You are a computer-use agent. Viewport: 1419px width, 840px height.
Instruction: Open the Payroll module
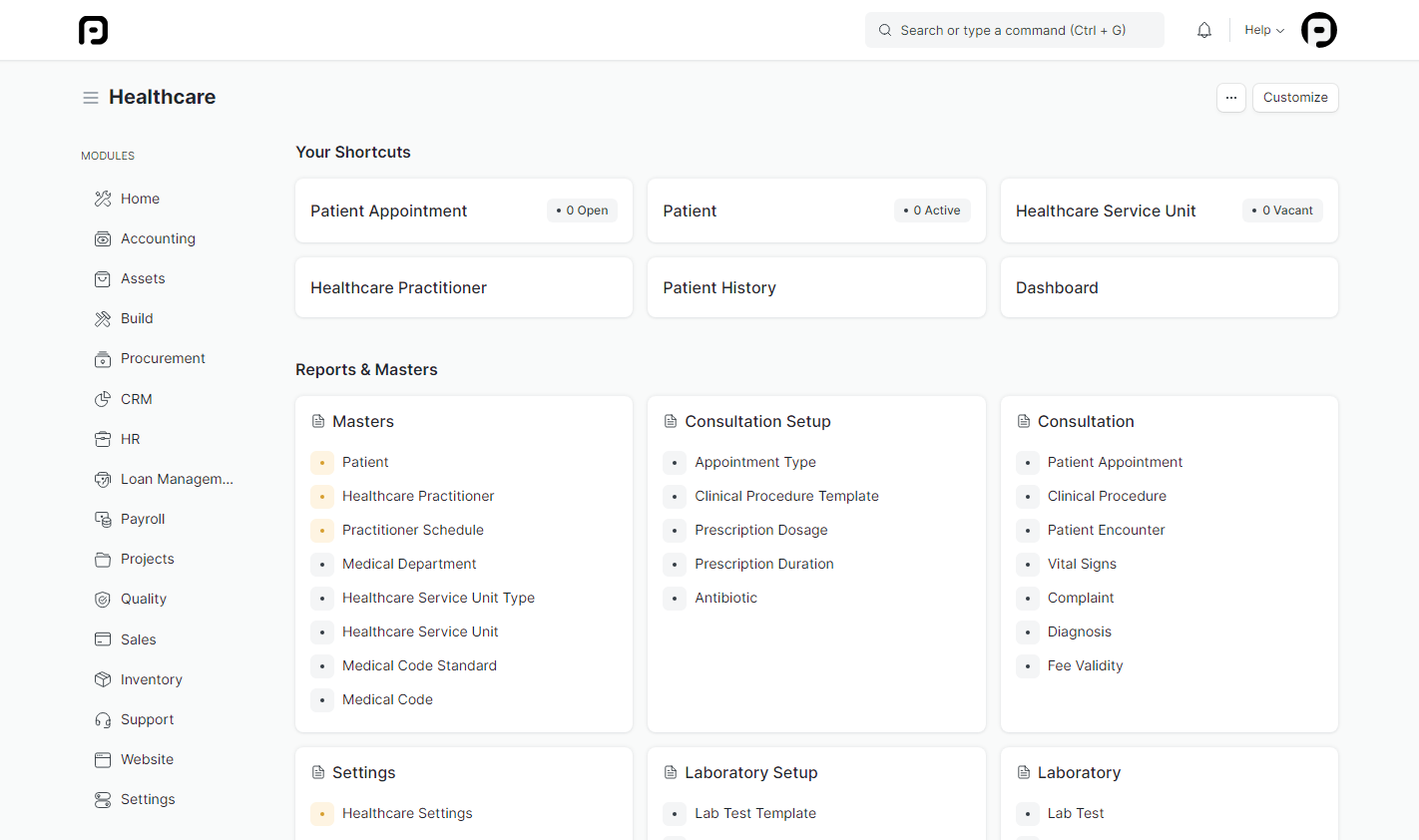coord(143,519)
